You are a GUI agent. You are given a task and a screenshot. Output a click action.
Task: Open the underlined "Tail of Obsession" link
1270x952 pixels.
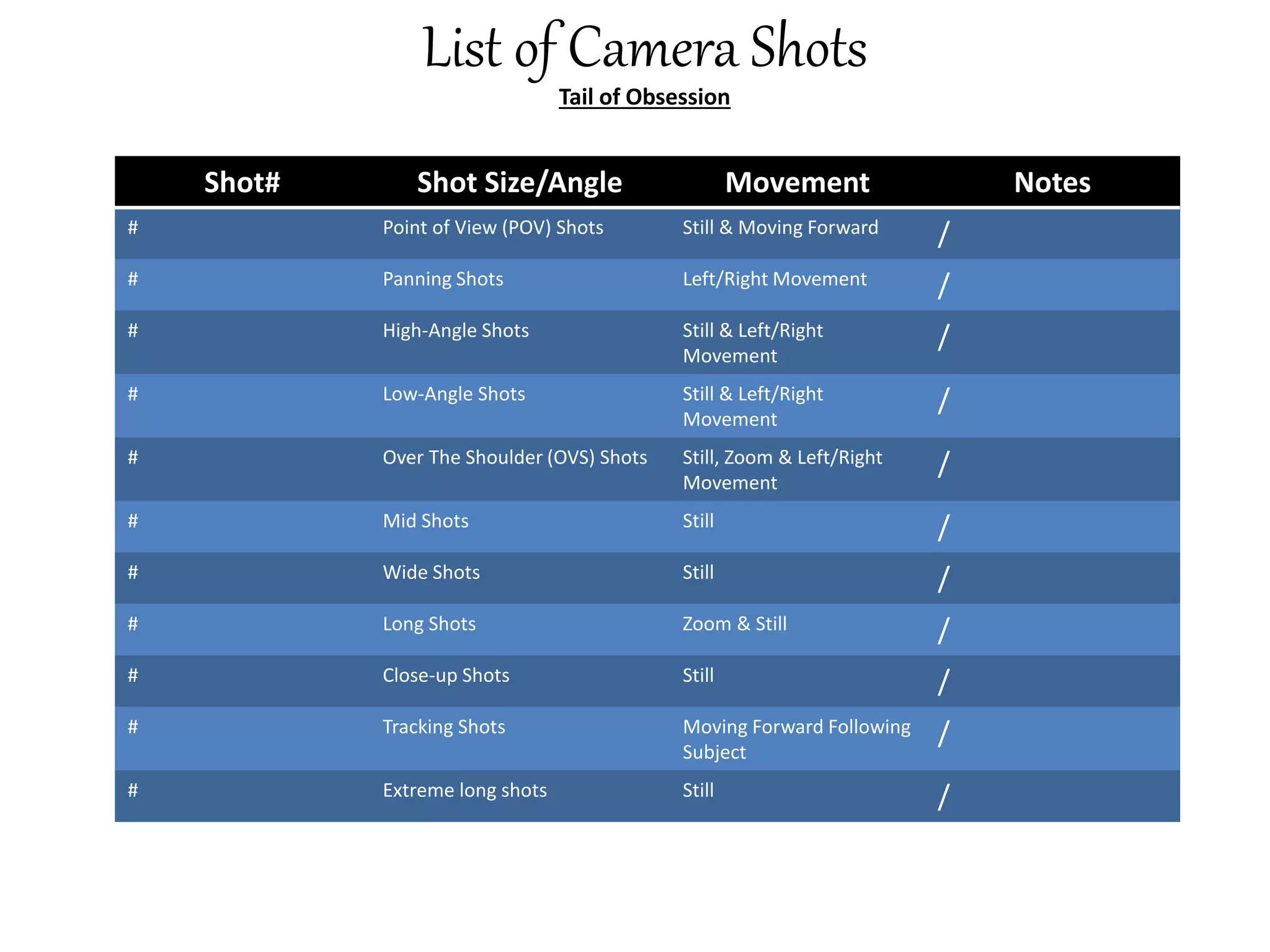(644, 97)
